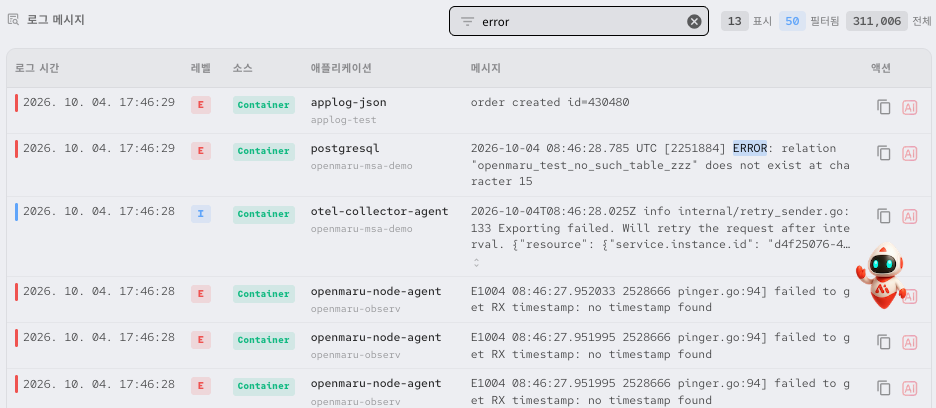Click the log message icon beside 로그 메시지
This screenshot has width=936, height=408.
tap(13, 19)
